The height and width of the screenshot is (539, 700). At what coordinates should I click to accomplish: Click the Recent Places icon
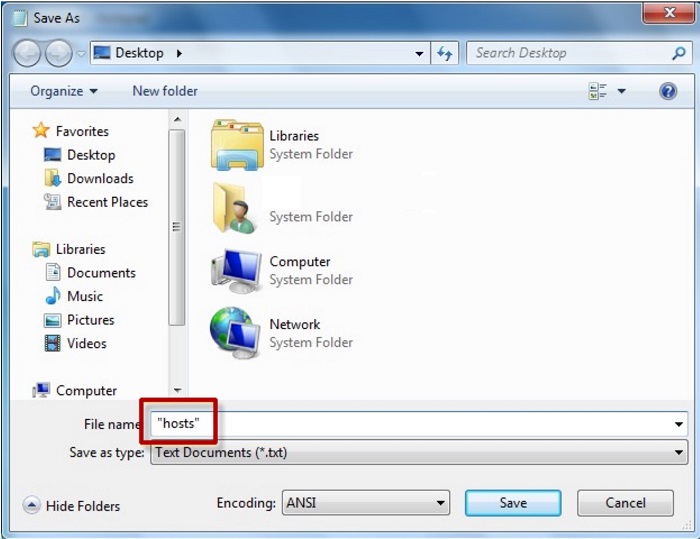pos(53,202)
